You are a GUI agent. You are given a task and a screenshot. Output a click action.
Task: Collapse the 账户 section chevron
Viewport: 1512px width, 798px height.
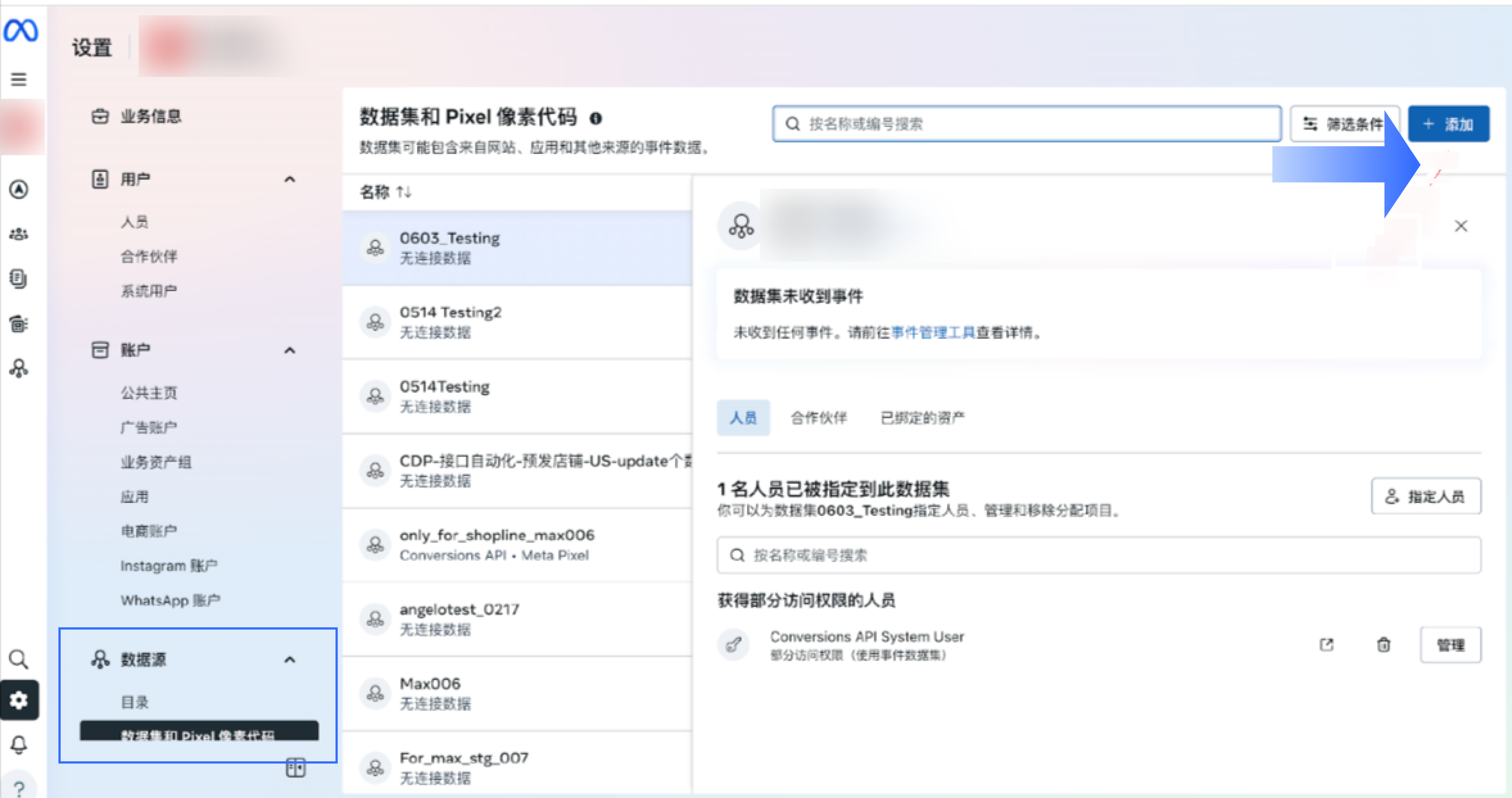289,350
